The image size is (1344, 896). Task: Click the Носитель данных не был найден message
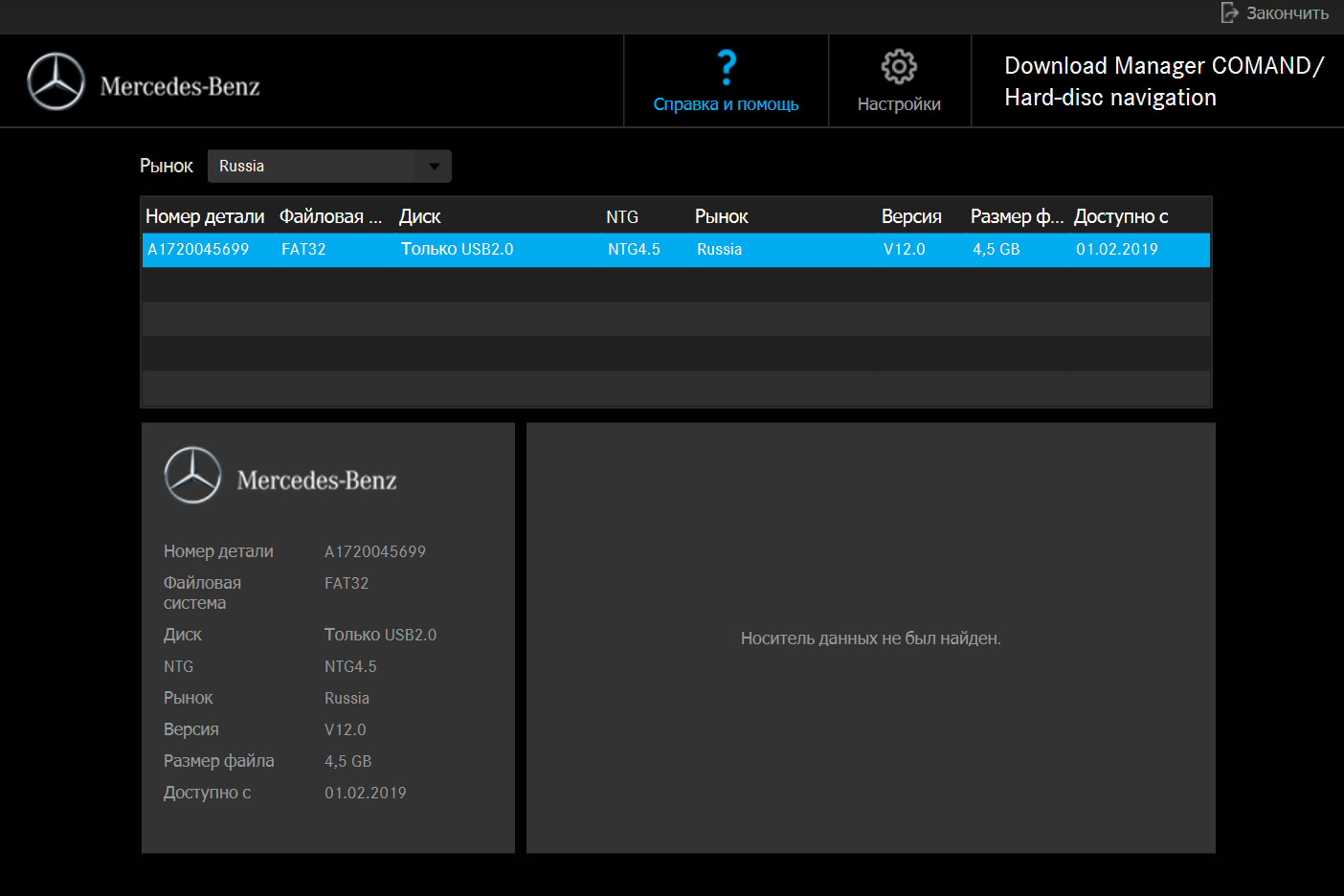pos(870,638)
